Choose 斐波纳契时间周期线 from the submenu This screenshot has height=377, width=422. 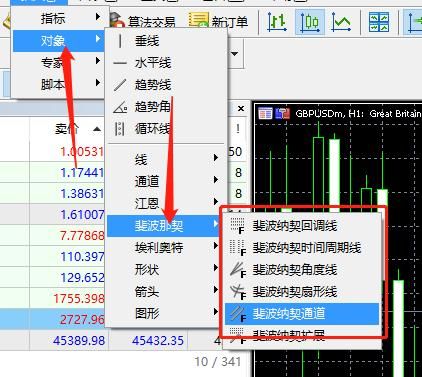pos(302,248)
